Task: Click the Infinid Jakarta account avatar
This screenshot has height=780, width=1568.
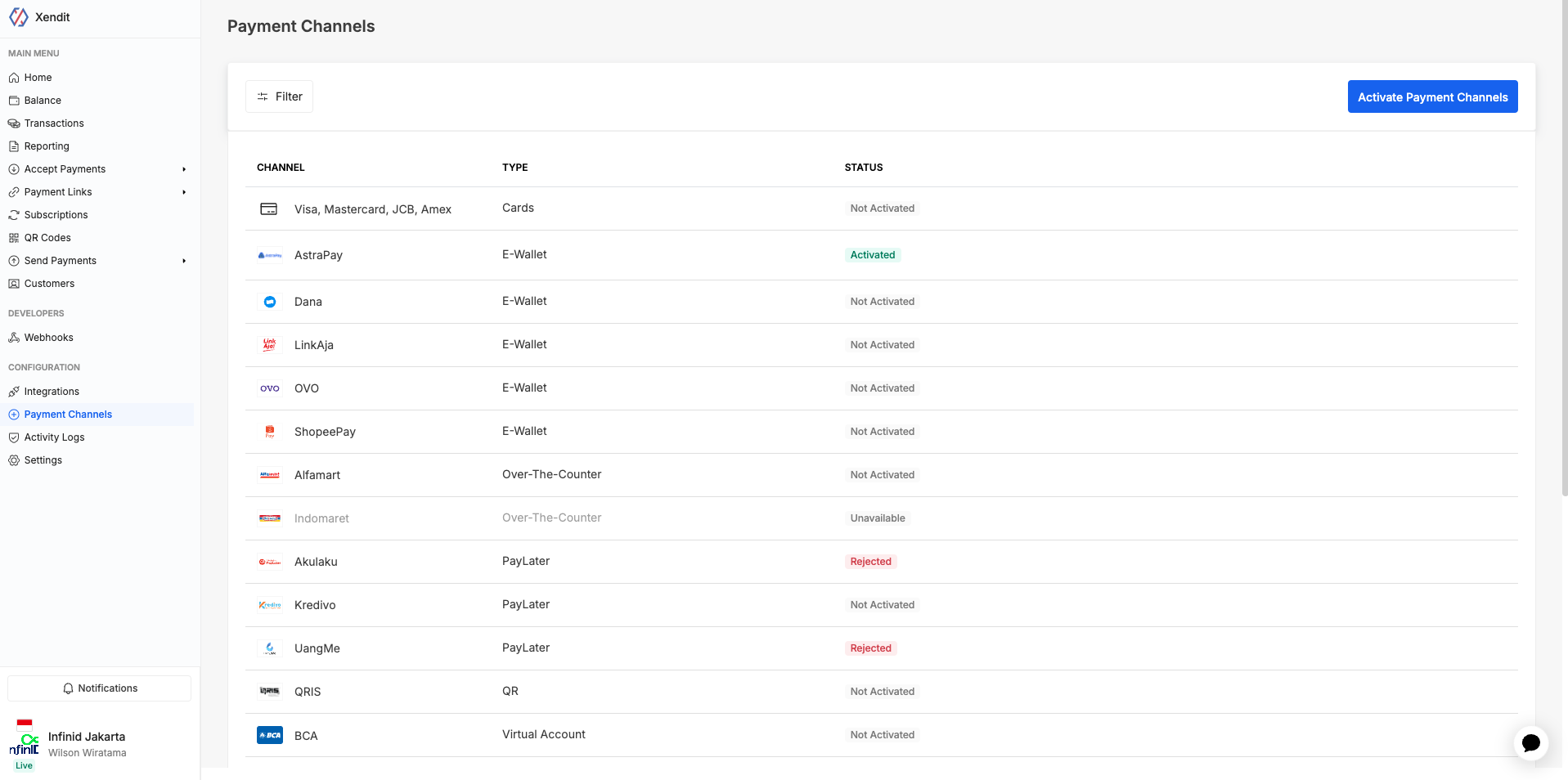Action: (x=25, y=739)
